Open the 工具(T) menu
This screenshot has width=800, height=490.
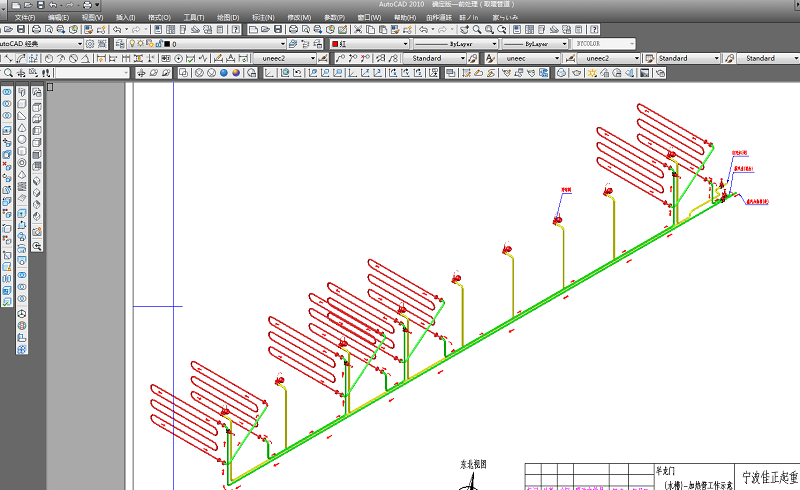pos(194,17)
